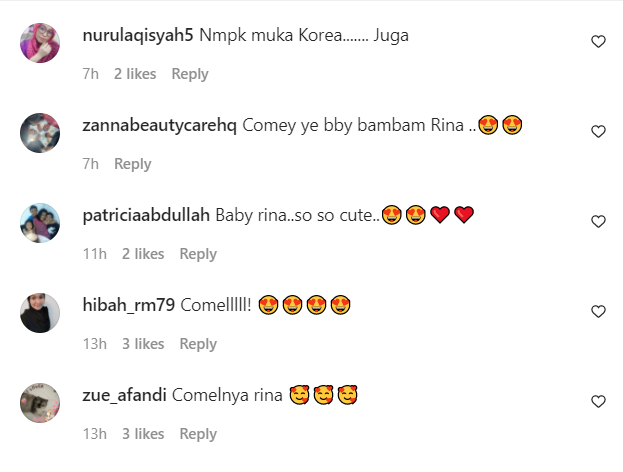623x472 pixels.
Task: Reply to hibah_rm79's comment
Action: (198, 344)
